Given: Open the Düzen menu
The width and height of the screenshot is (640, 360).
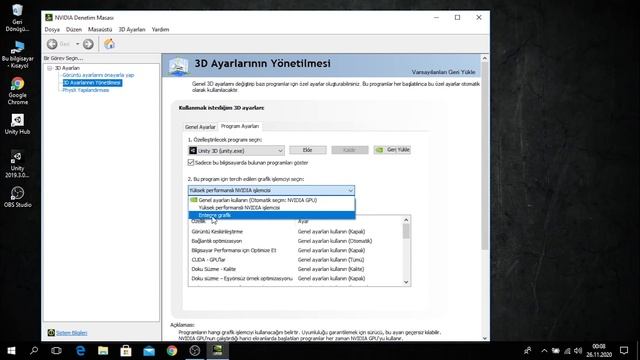Looking at the screenshot, I should point(74,29).
